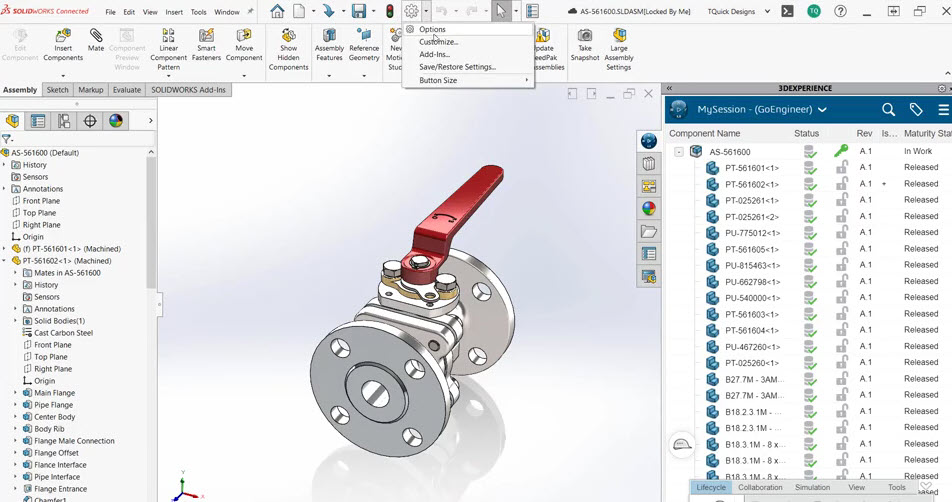
Task: Select Save/Restore Settings... menu entry
Action: pos(457,67)
